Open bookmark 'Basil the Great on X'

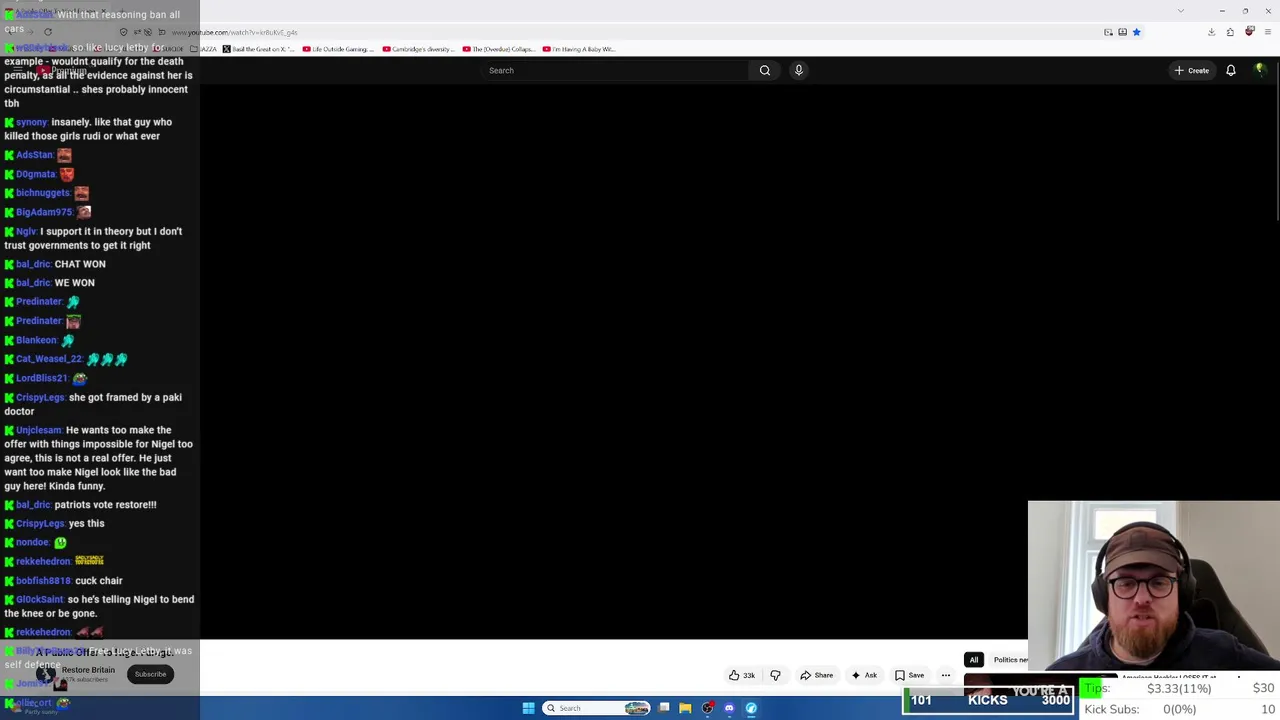pos(259,49)
